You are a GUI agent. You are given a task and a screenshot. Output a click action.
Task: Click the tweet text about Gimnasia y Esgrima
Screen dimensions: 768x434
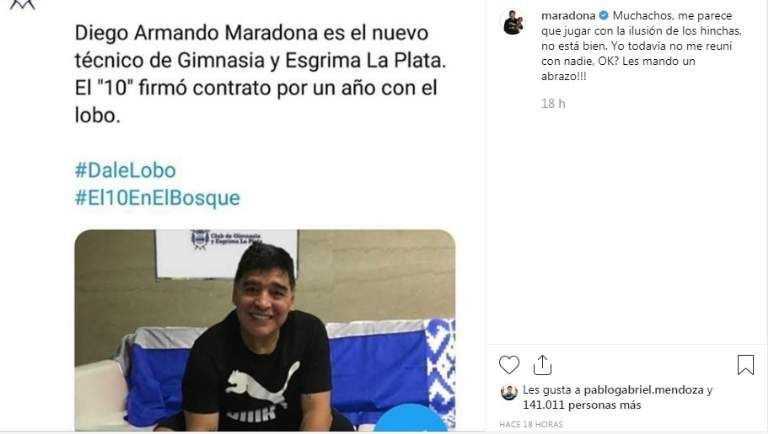click(261, 74)
